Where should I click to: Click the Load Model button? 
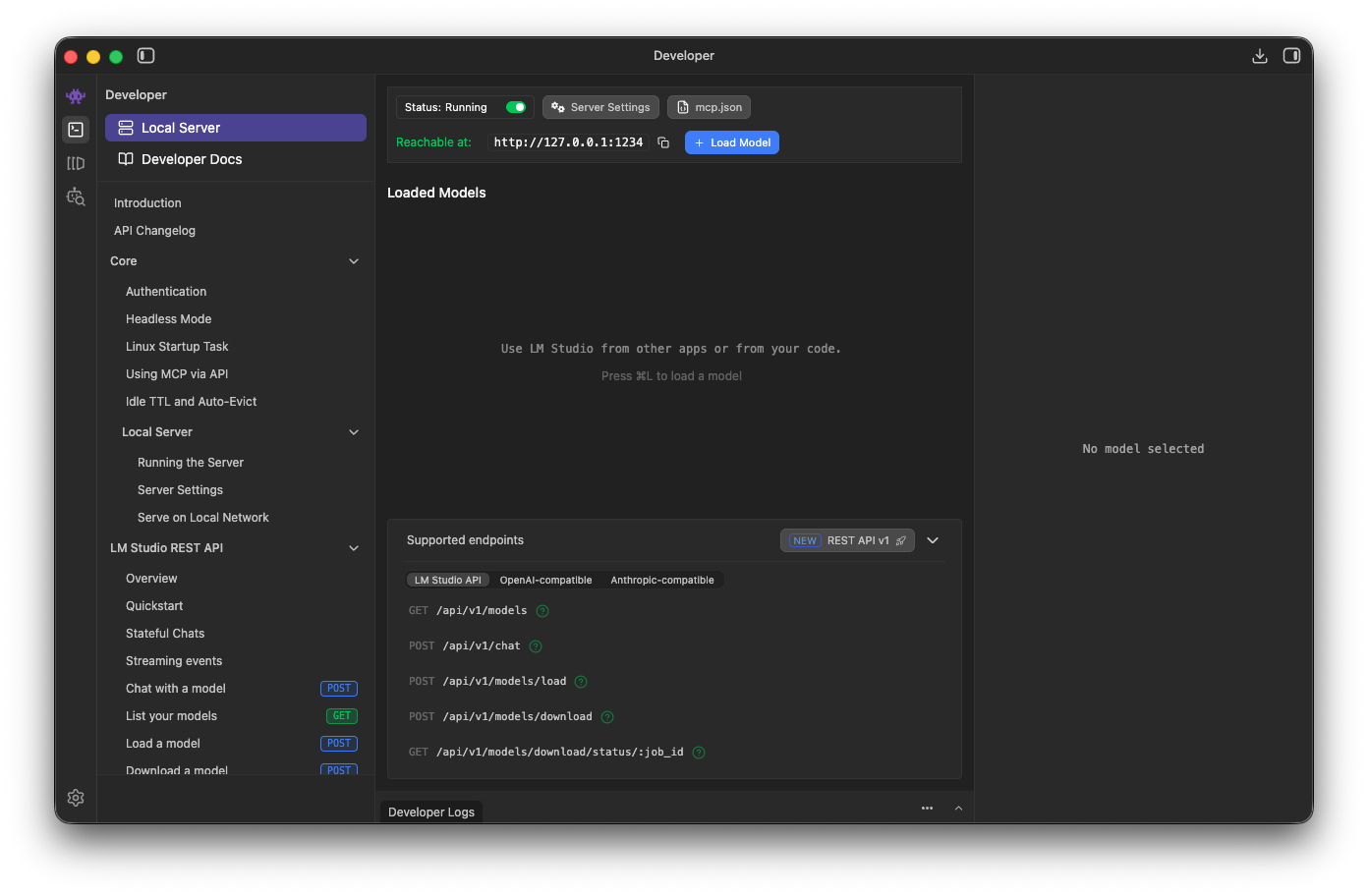point(731,141)
